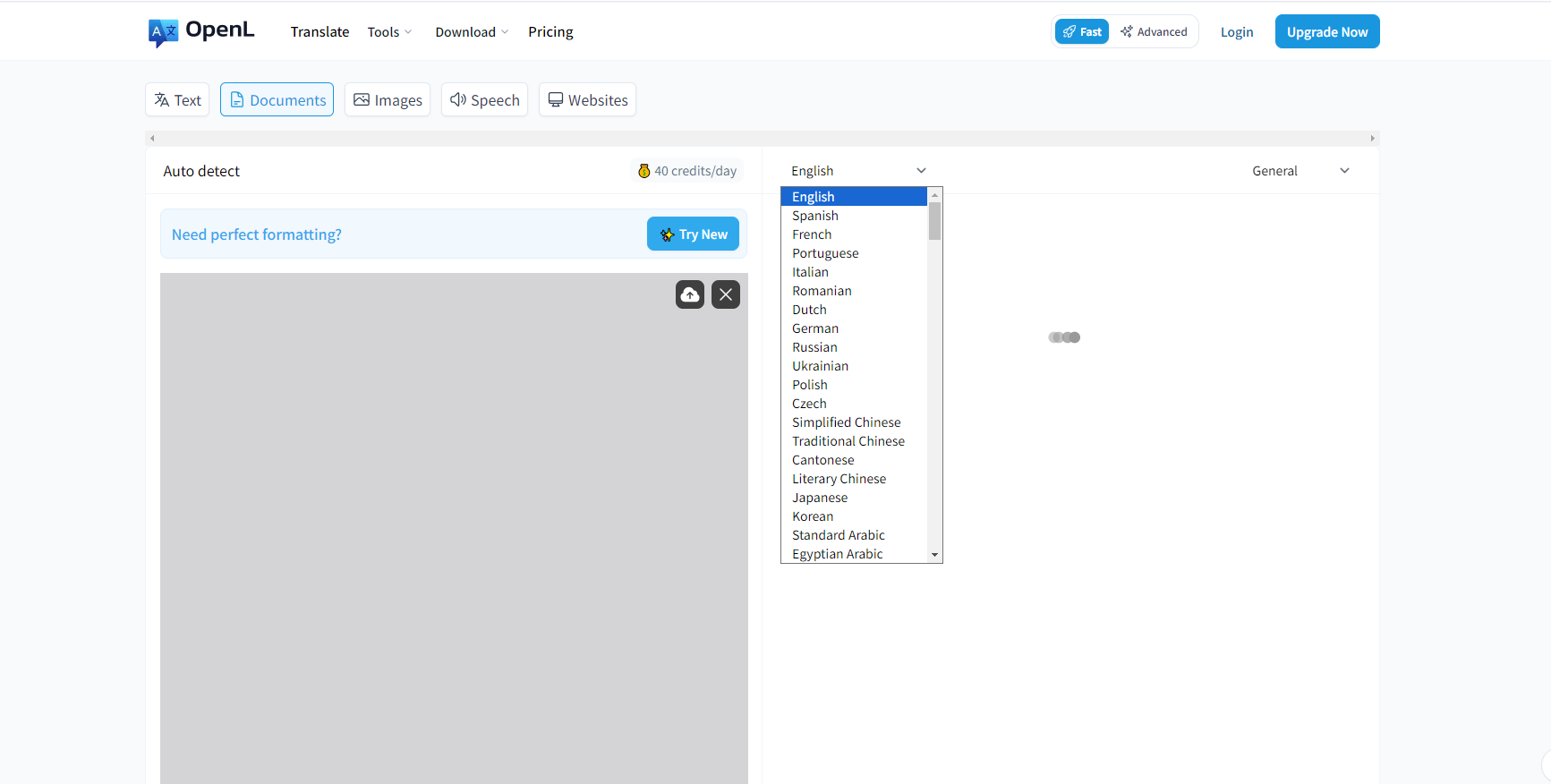Image resolution: width=1551 pixels, height=784 pixels.
Task: Open the General style dropdown
Action: pos(1300,171)
